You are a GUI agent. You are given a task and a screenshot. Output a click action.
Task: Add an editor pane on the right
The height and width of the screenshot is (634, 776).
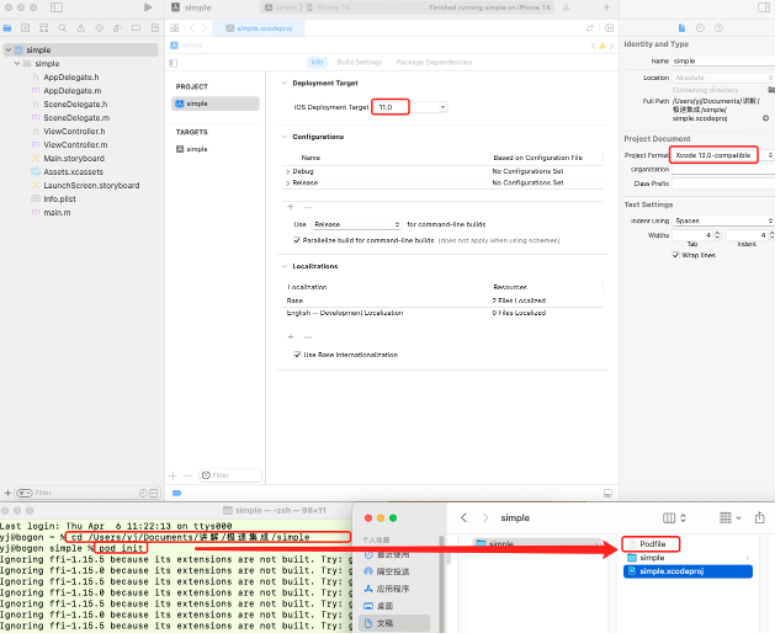[x=609, y=28]
